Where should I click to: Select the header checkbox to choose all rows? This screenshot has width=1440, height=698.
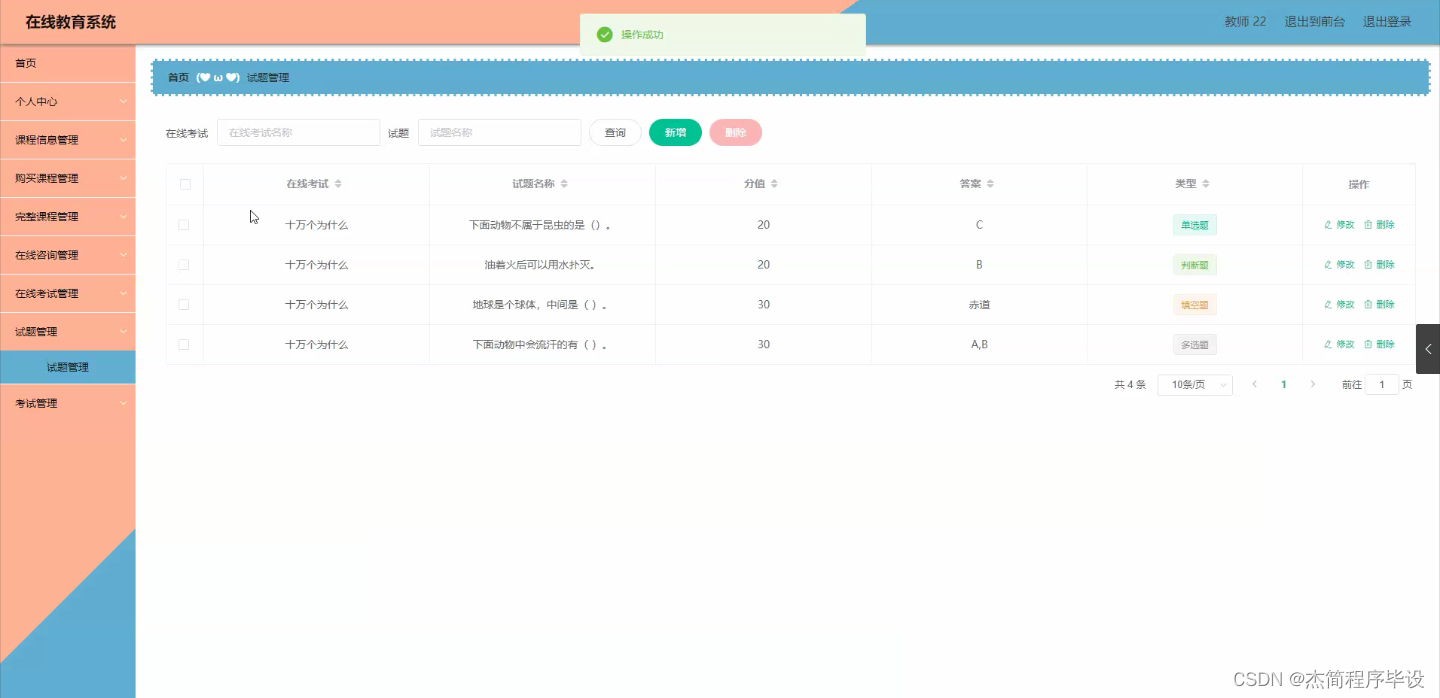[184, 183]
